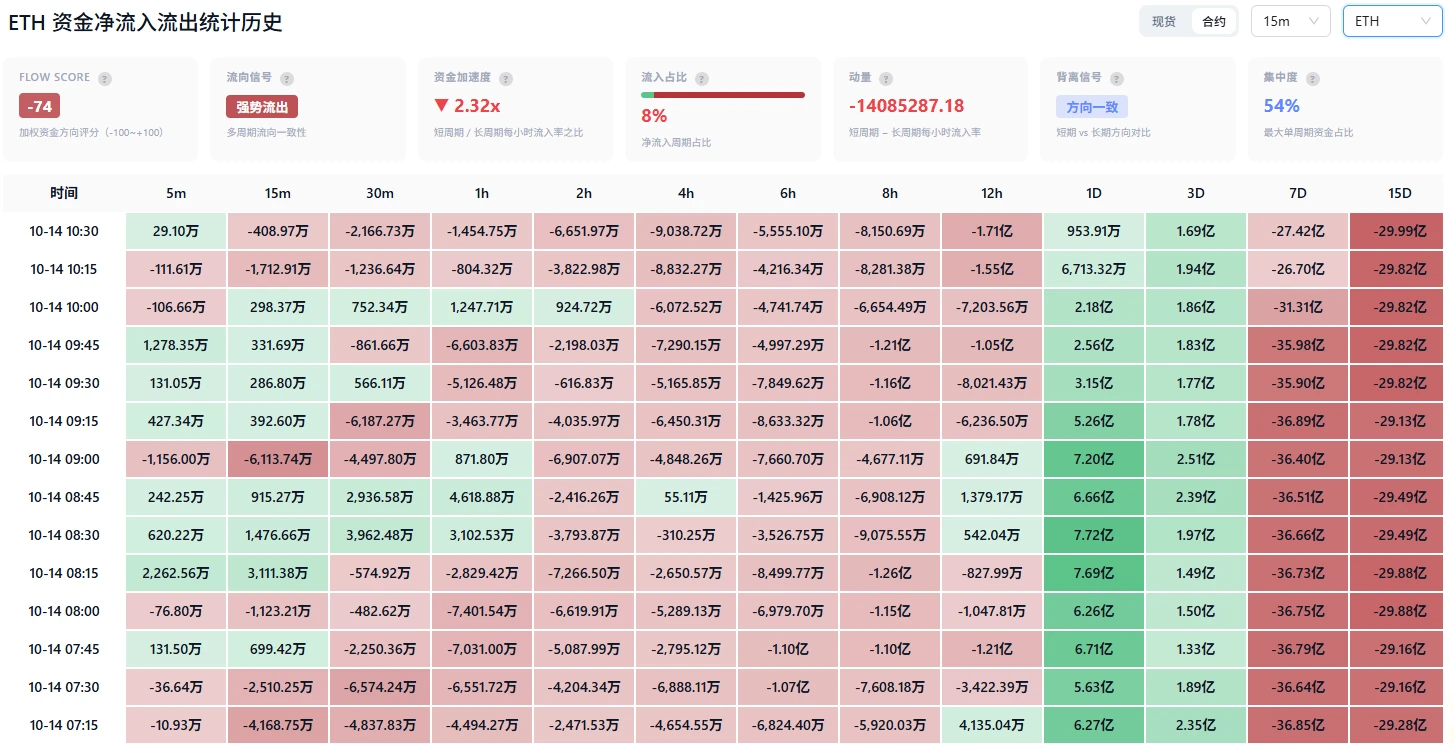
Task: Click help icon beside FLOW SCORE
Action: click(105, 79)
